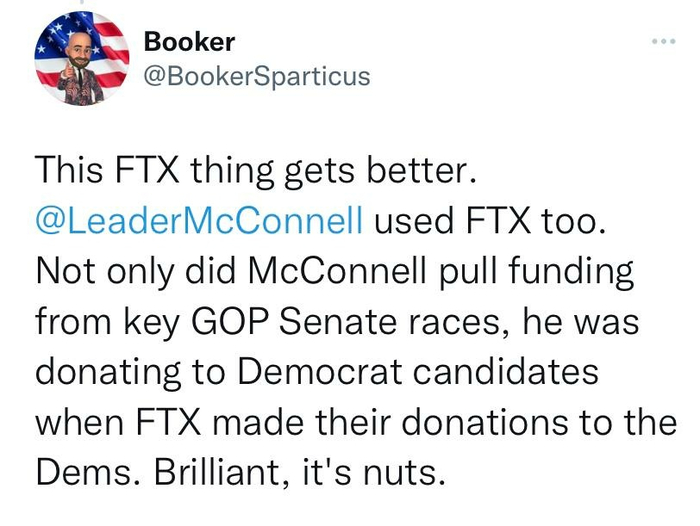The height and width of the screenshot is (526, 700).
Task: Click Booker's profile avatar picture
Action: point(81,59)
